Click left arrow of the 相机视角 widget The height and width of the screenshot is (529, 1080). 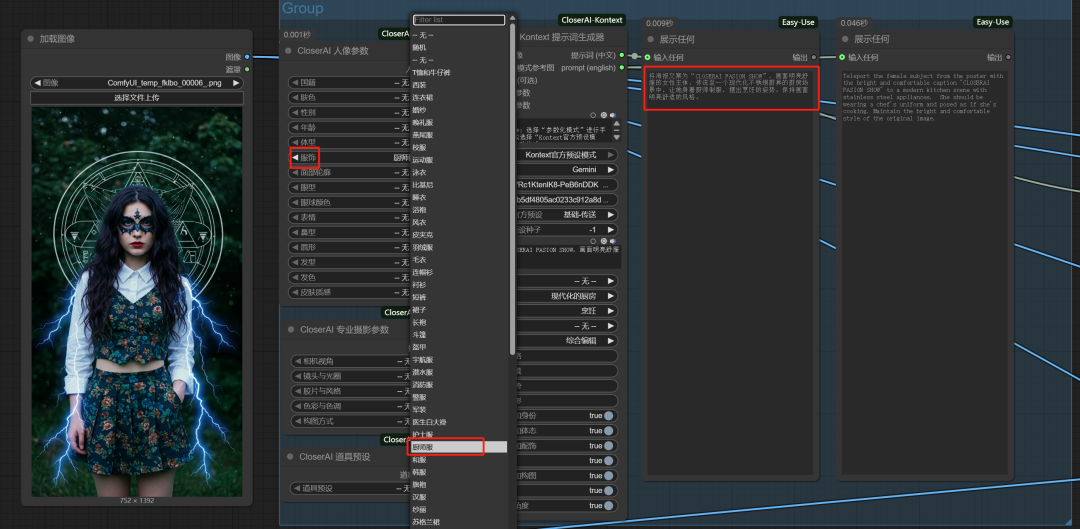(298, 361)
